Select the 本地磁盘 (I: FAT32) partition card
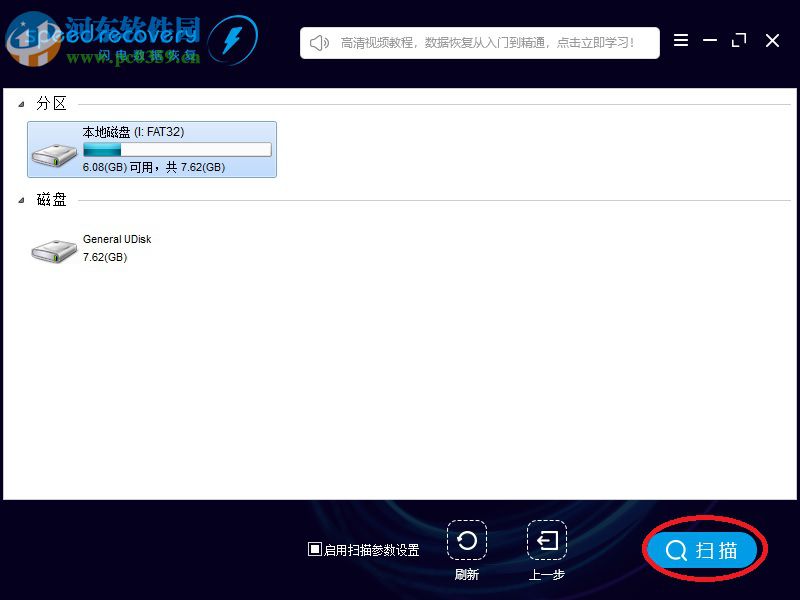The image size is (800, 600). click(152, 149)
